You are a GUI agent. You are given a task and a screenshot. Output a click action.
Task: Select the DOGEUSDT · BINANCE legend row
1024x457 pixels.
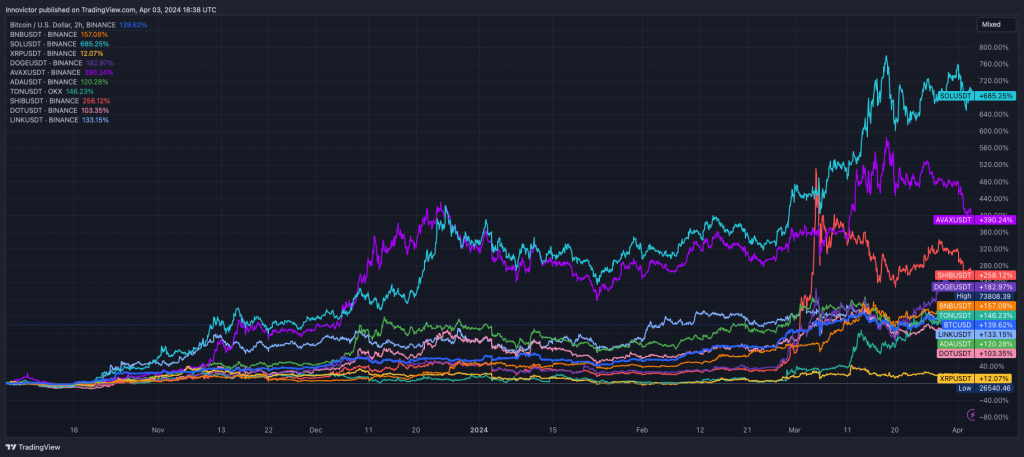coord(63,63)
